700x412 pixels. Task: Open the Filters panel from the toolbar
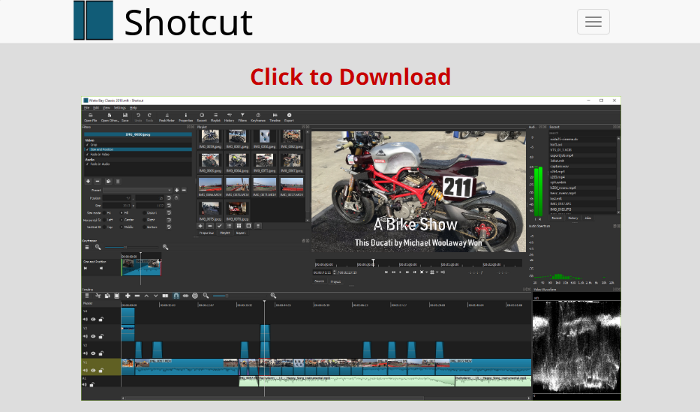(x=244, y=116)
